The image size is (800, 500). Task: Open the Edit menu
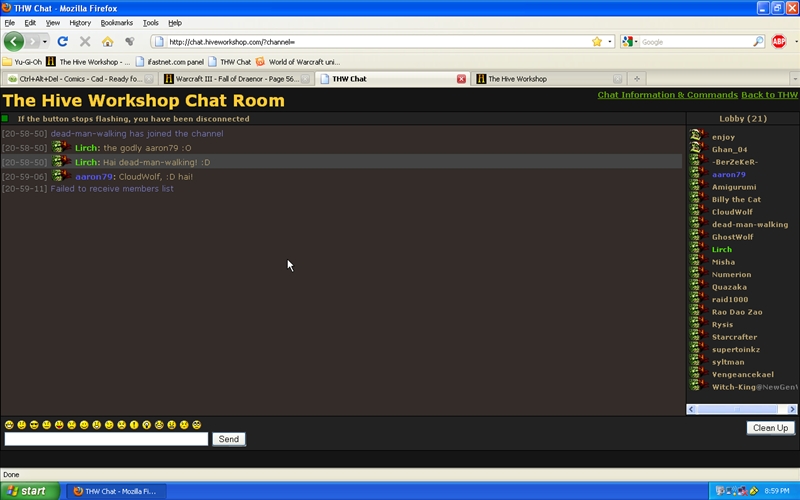pos(30,23)
